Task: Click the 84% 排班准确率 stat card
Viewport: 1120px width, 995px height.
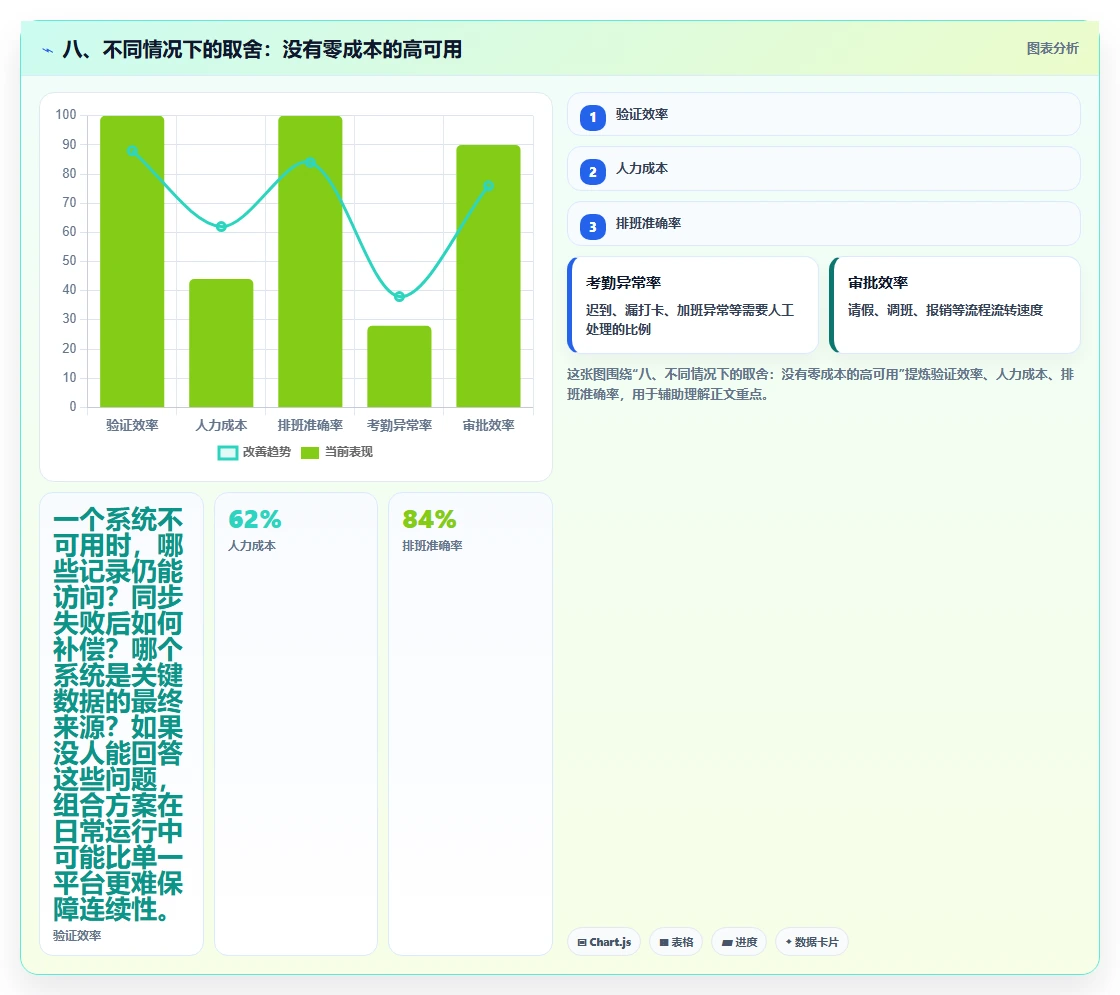Action: tap(470, 724)
